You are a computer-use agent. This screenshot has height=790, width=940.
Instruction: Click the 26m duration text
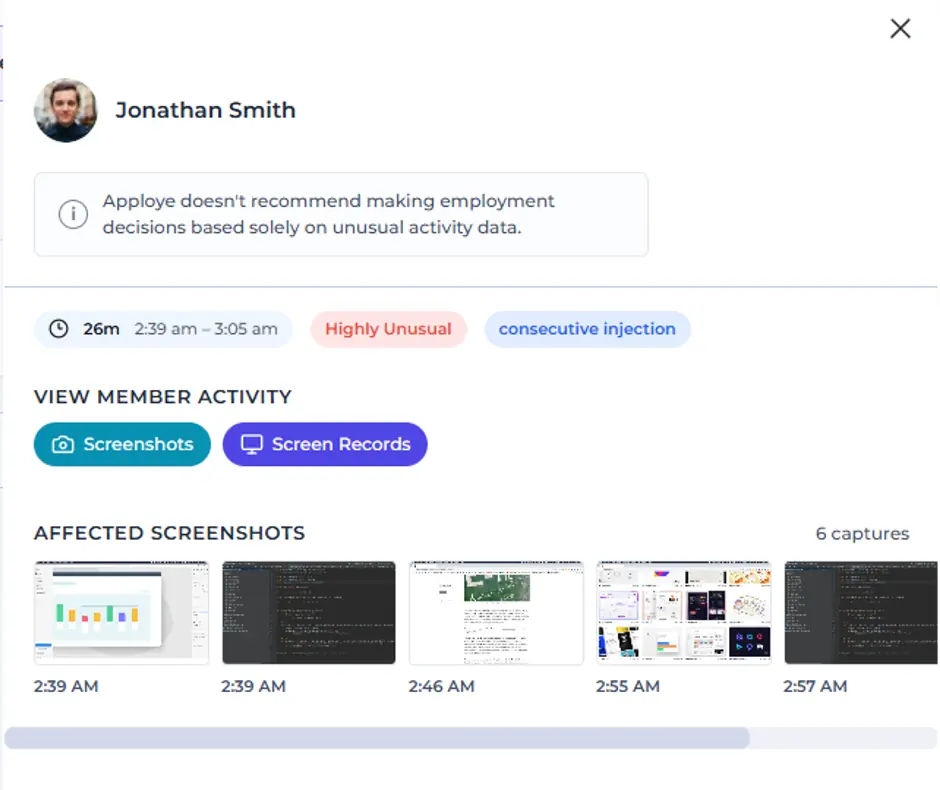pyautogui.click(x=101, y=329)
